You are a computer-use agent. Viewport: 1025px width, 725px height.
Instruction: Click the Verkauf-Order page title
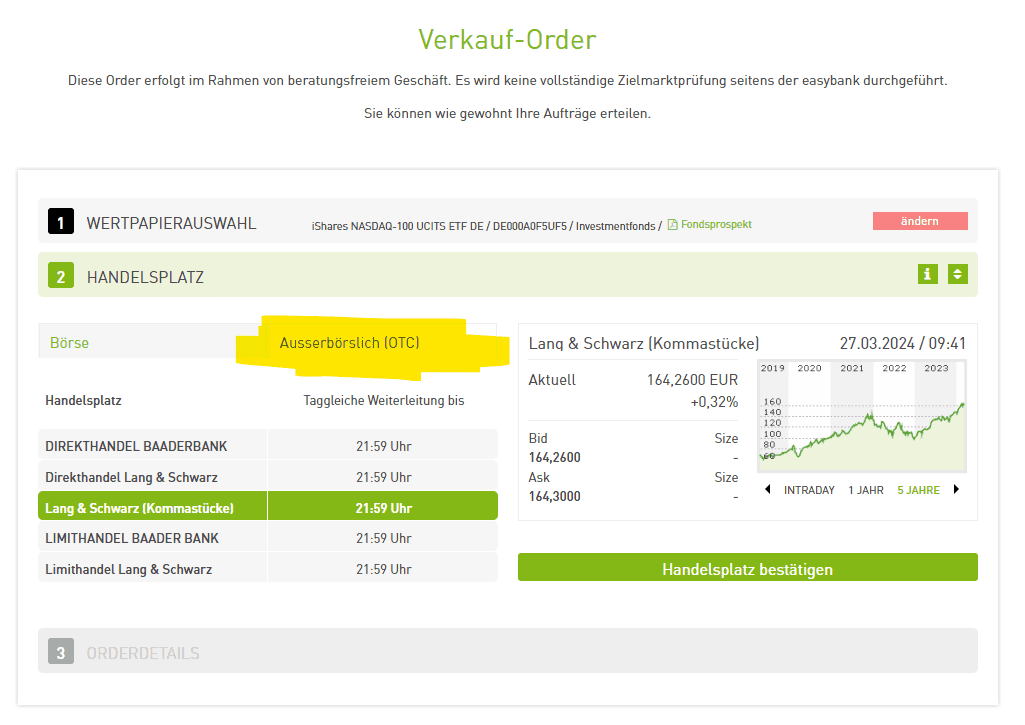click(x=507, y=39)
